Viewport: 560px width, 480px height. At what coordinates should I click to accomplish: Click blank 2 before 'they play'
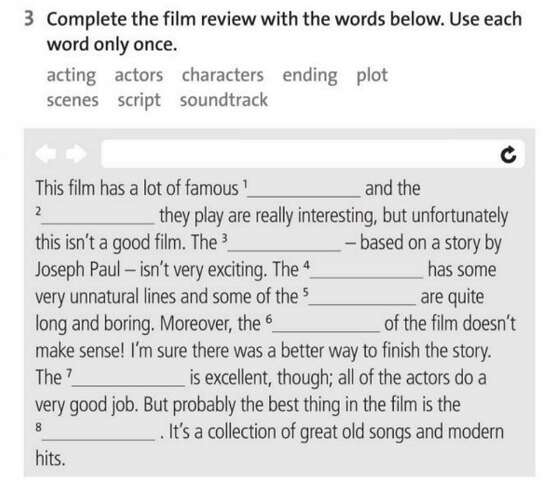tap(98, 216)
